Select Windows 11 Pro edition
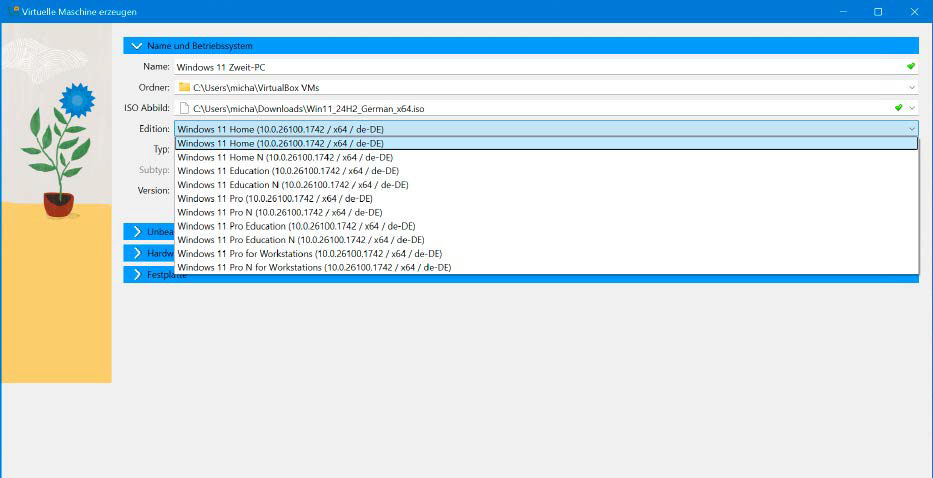This screenshot has width=933, height=478. 546,198
